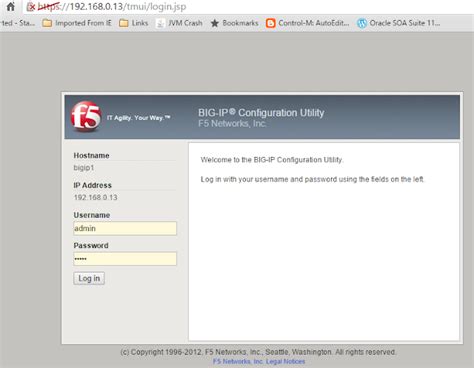Open the Links bookmarks folder

pyautogui.click(x=134, y=23)
